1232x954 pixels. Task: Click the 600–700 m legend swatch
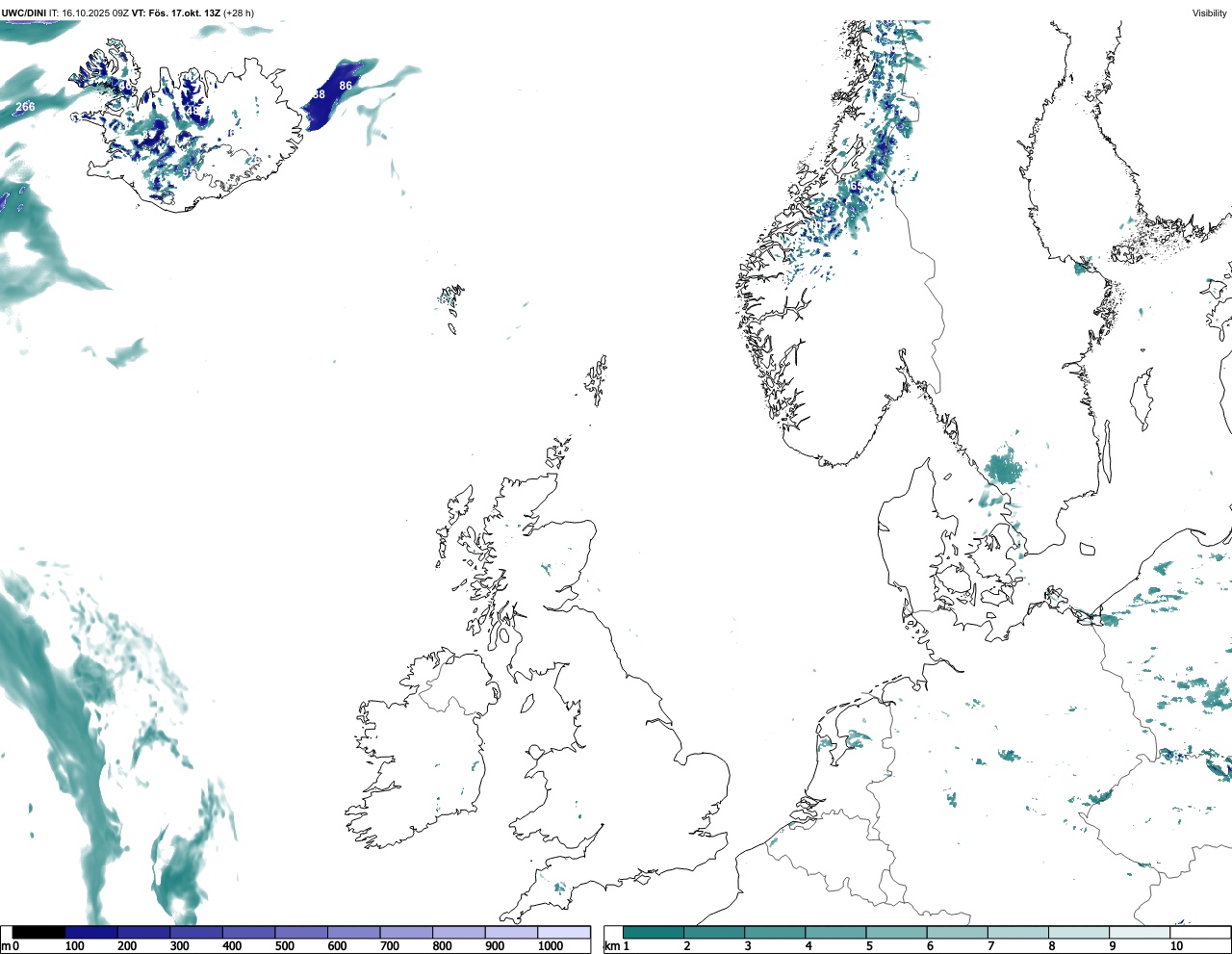tap(354, 932)
